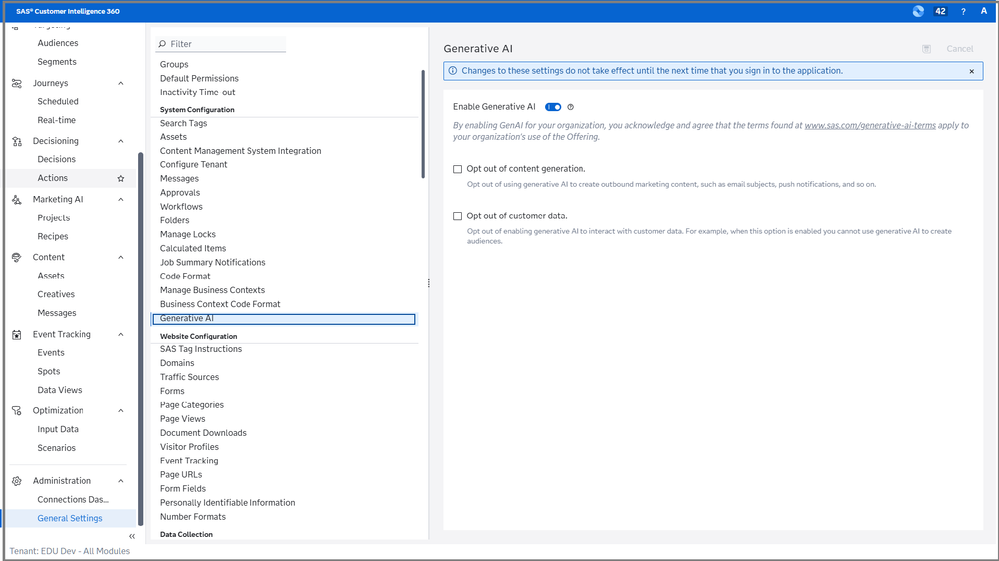Click the Cancel button
This screenshot has height=561, width=999.
tap(959, 49)
